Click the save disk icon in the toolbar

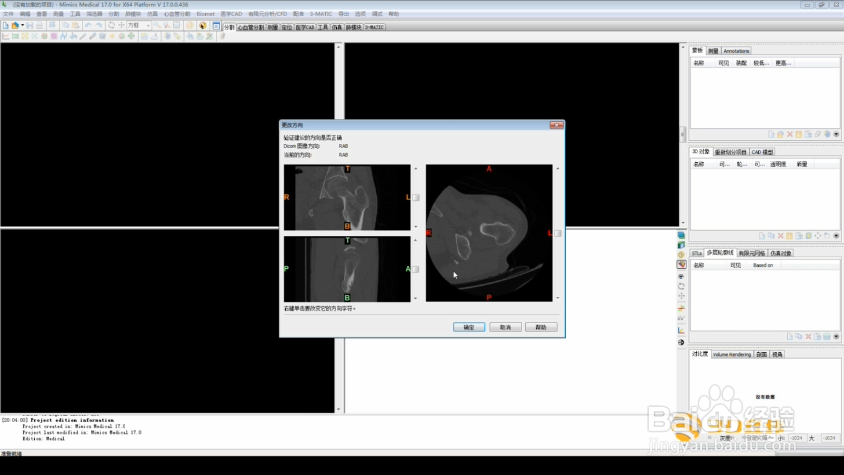(x=30, y=25)
